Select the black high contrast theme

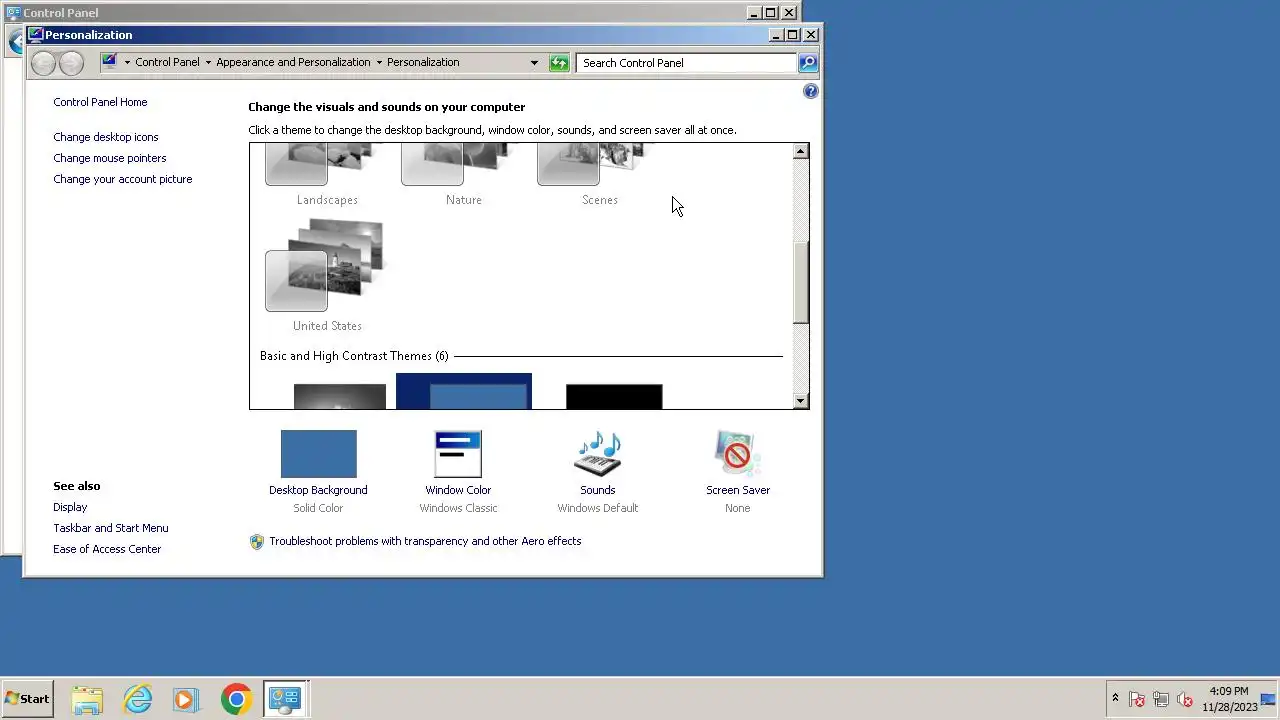point(614,397)
